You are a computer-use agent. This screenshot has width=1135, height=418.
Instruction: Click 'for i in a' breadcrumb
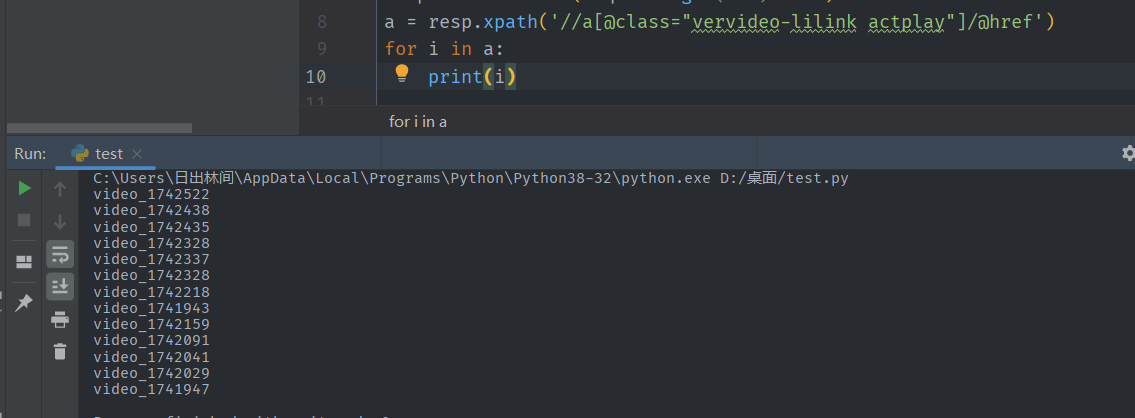click(x=418, y=121)
